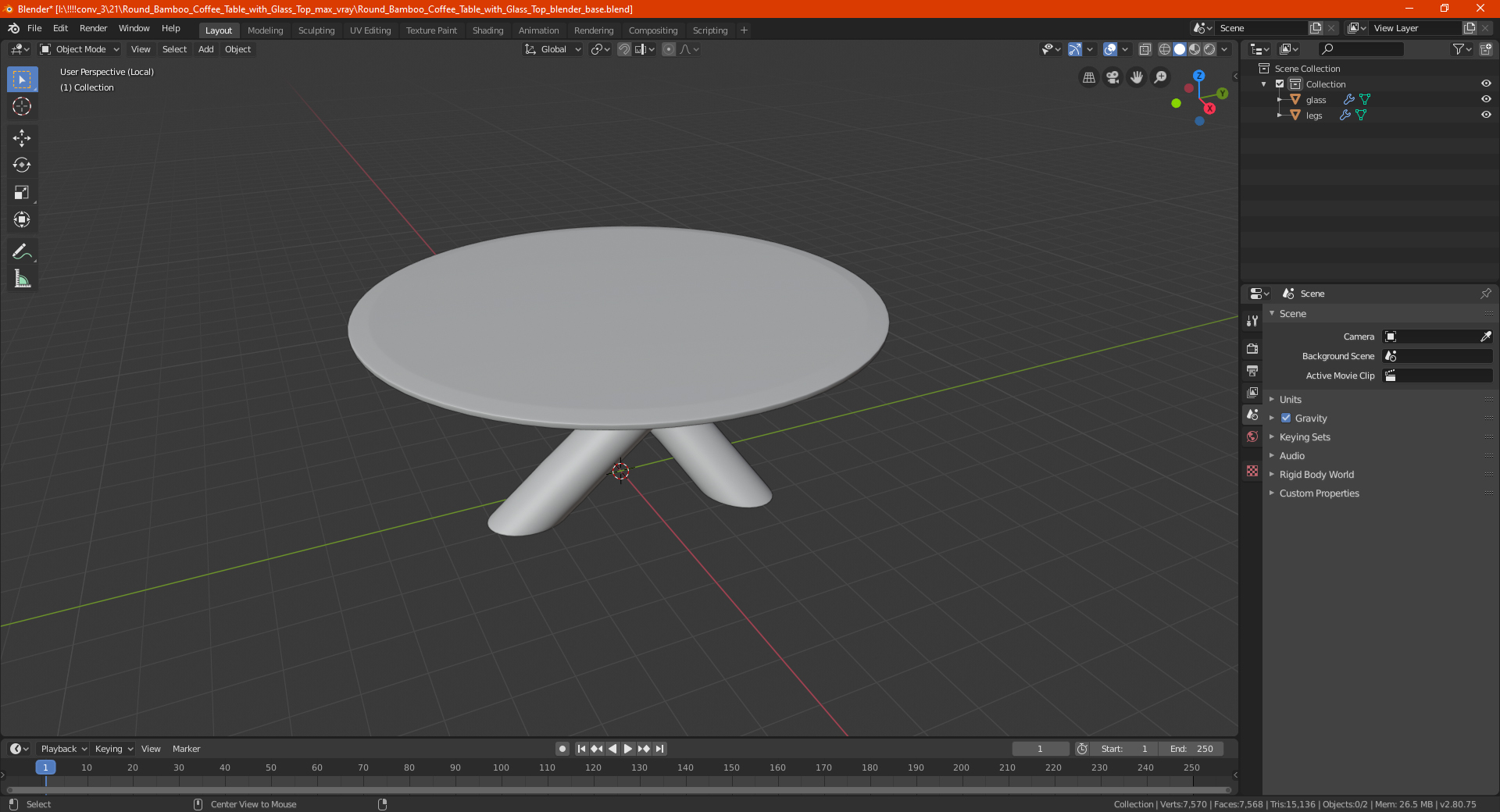Click the Start frame field
Image resolution: width=1500 pixels, height=812 pixels.
pyautogui.click(x=1124, y=749)
